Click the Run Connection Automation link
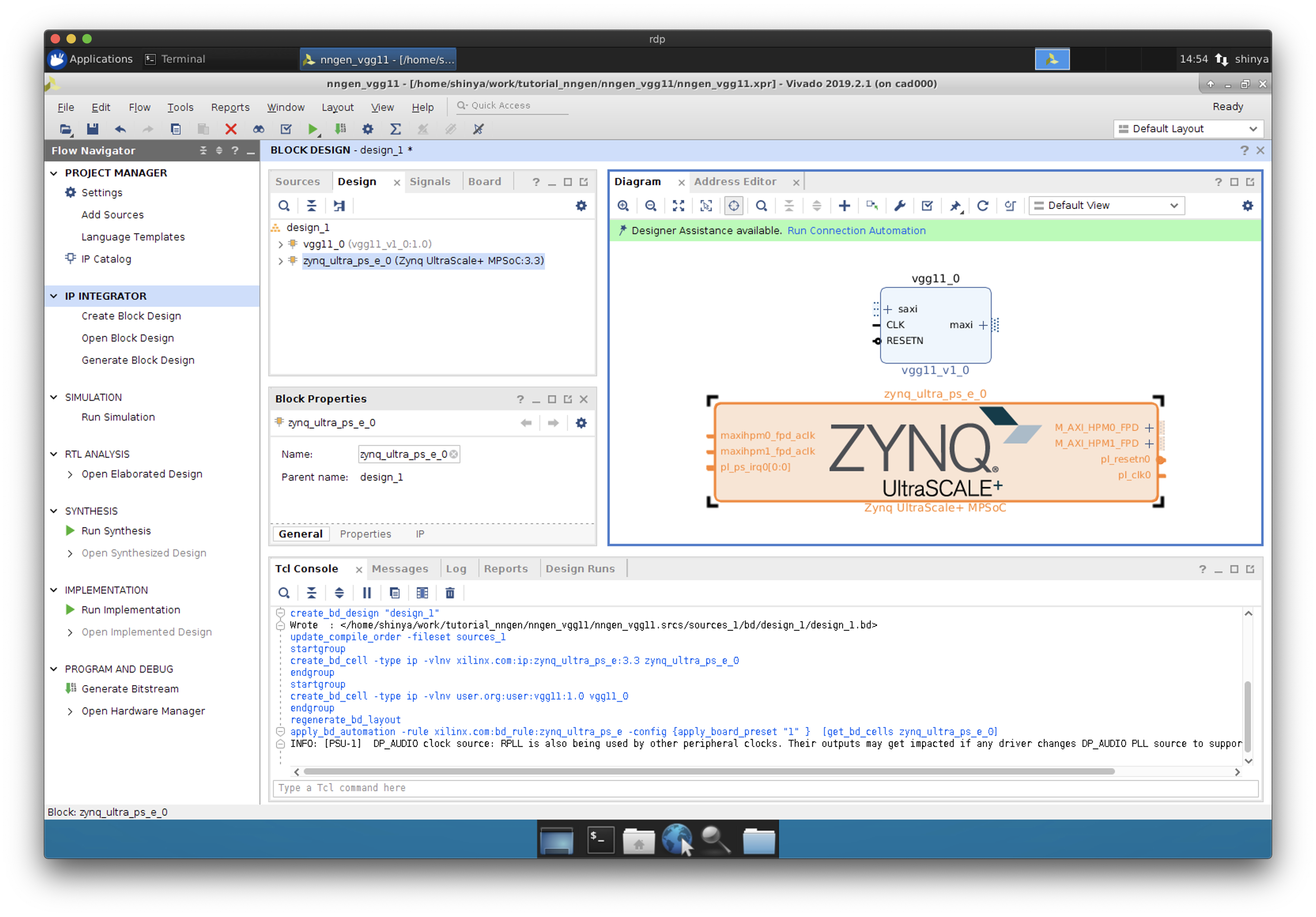Screen dimensions: 1316x917 pos(856,230)
